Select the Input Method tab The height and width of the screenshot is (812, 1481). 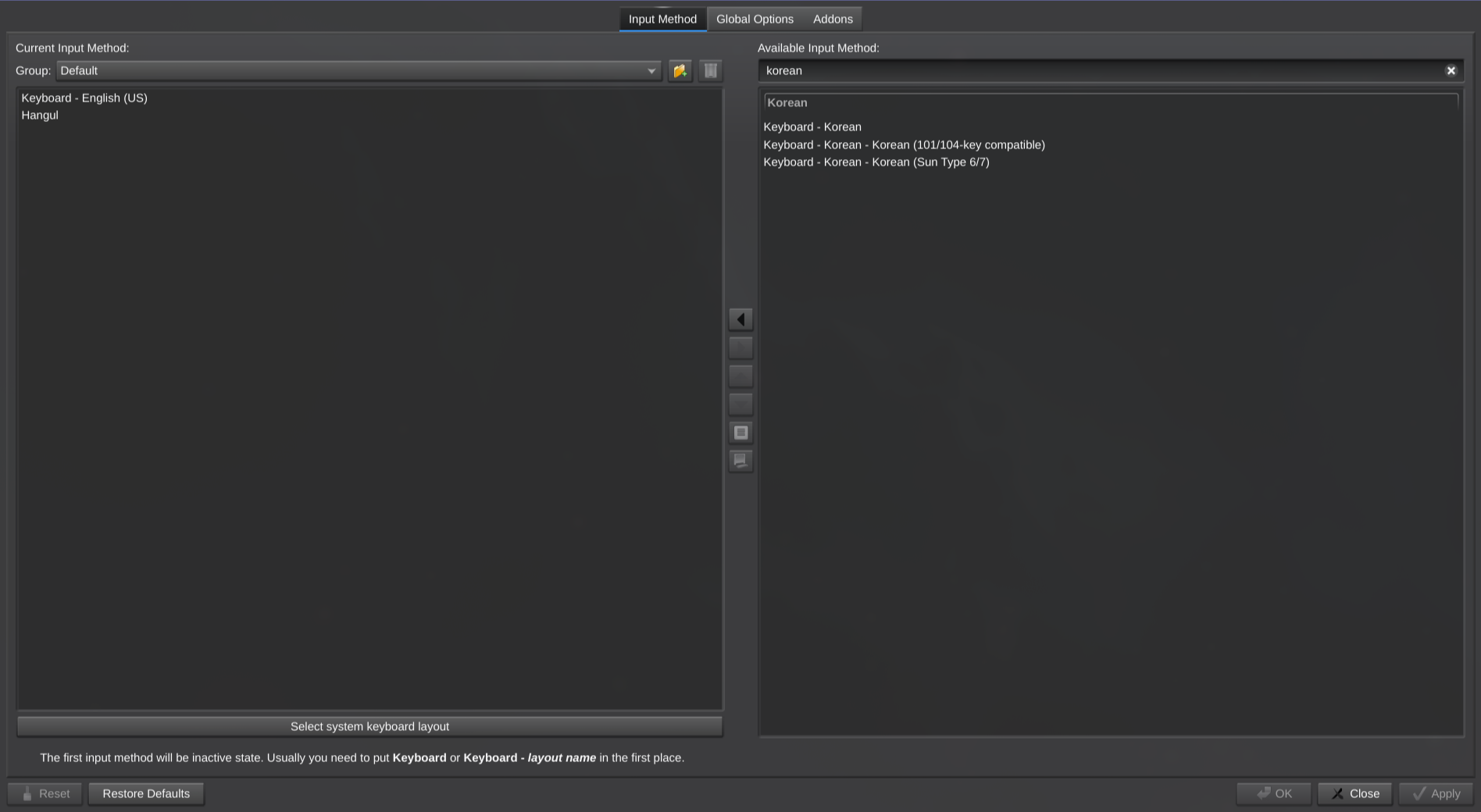(x=662, y=19)
